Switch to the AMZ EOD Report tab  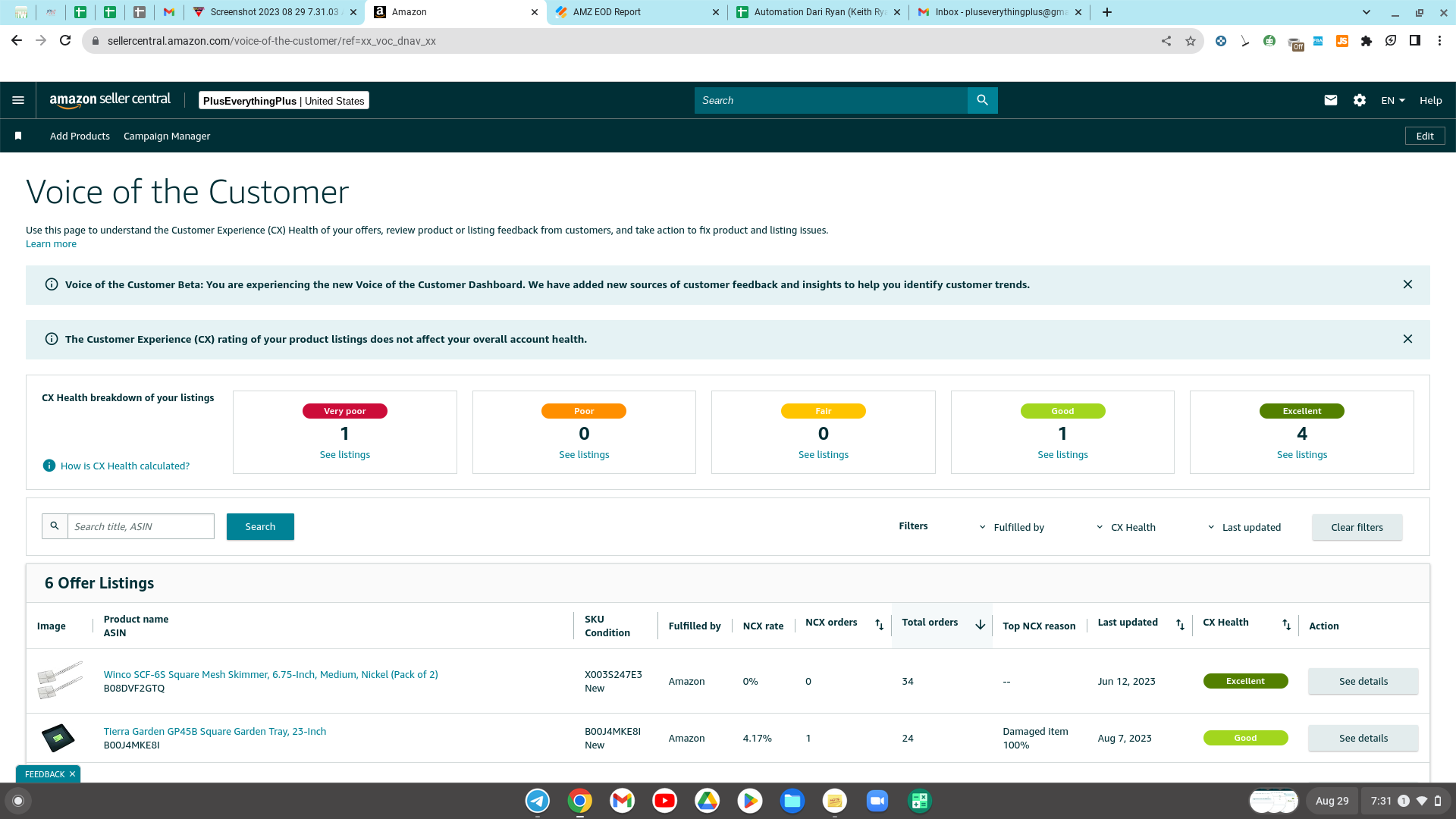pyautogui.click(x=637, y=12)
